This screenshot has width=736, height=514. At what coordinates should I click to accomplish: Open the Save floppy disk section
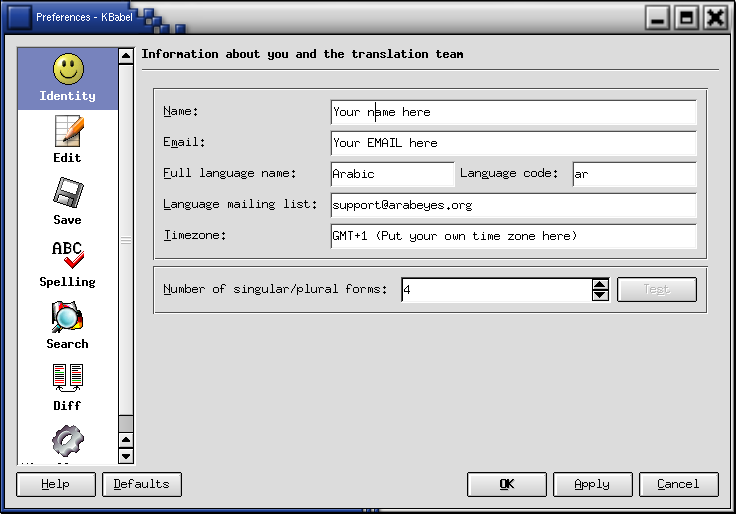(x=67, y=195)
